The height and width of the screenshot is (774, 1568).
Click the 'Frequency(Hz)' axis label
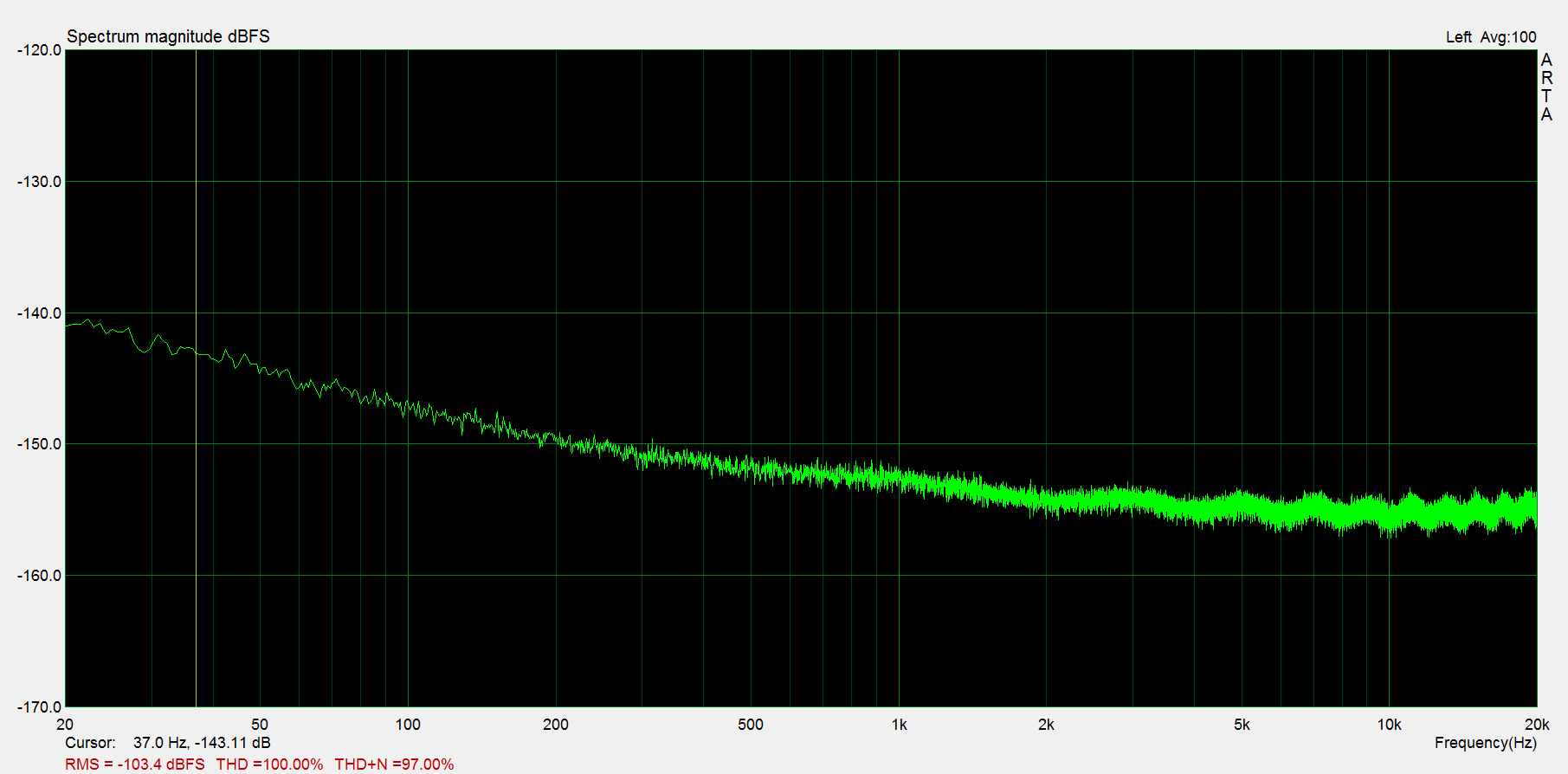point(1486,743)
